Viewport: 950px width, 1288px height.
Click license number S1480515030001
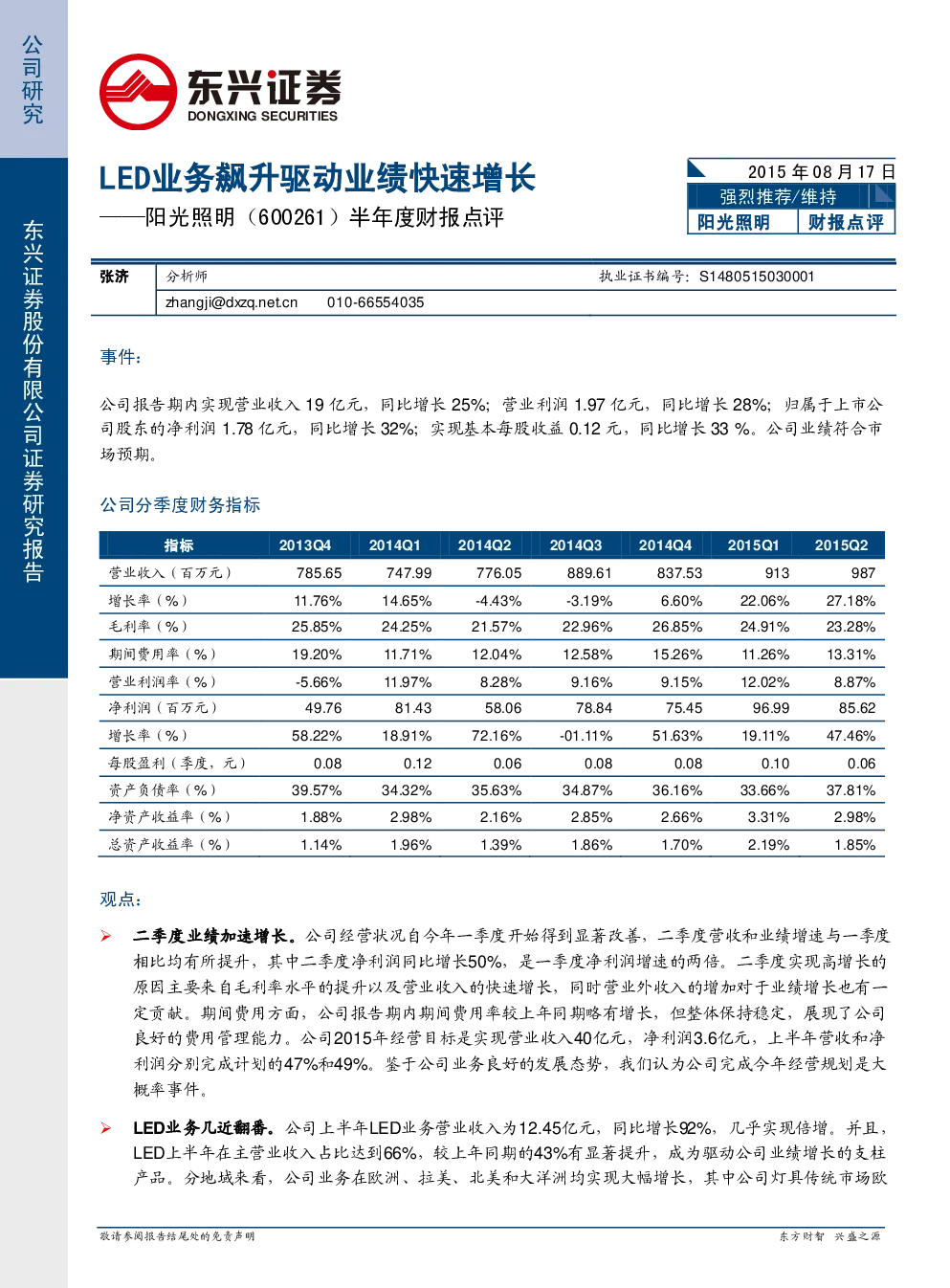coord(757,277)
